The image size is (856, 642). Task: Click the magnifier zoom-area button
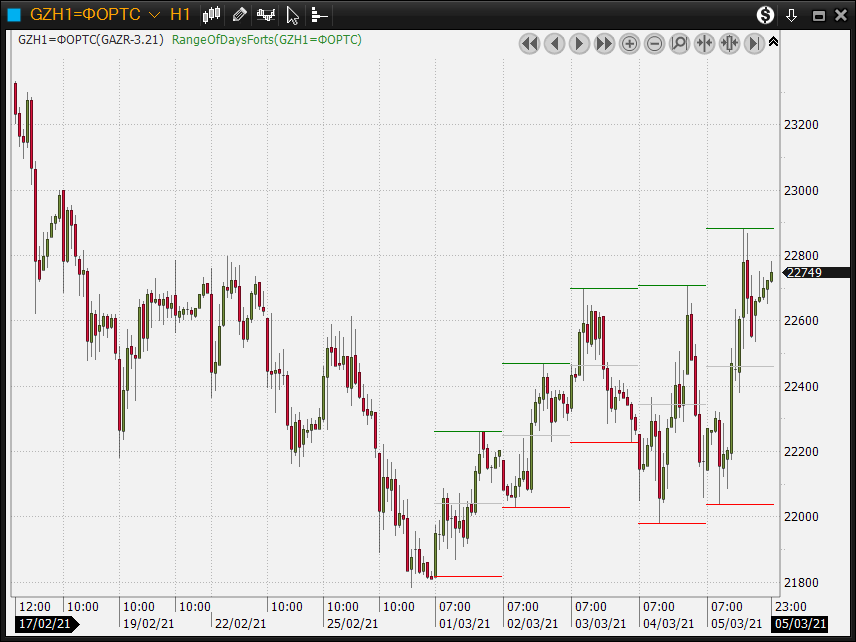tap(679, 43)
